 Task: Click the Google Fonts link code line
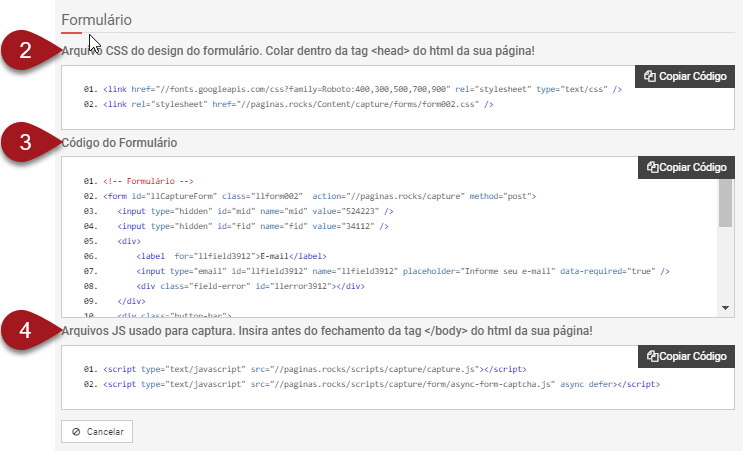coord(360,90)
